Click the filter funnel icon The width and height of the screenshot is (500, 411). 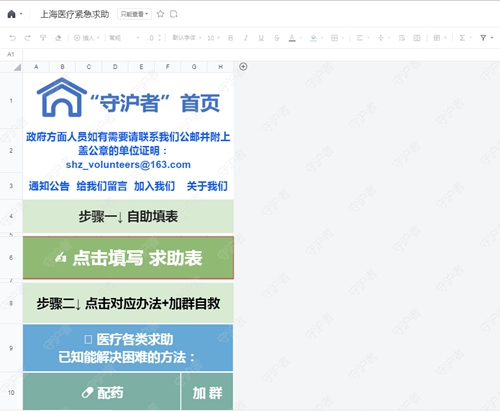tap(483, 38)
